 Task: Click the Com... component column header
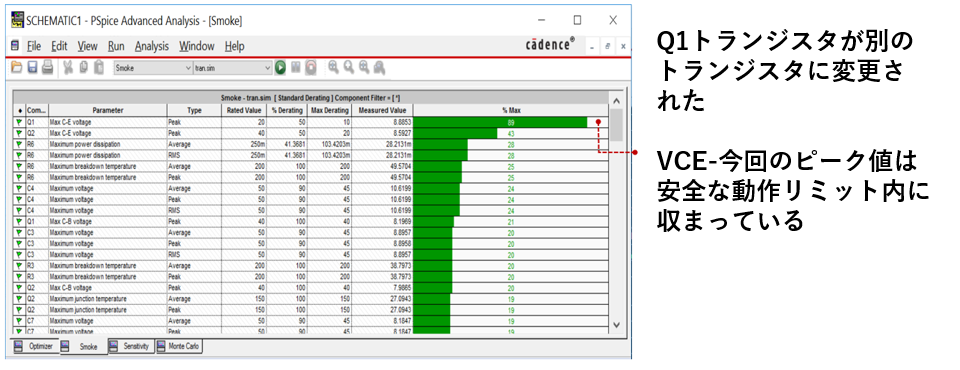coord(37,110)
